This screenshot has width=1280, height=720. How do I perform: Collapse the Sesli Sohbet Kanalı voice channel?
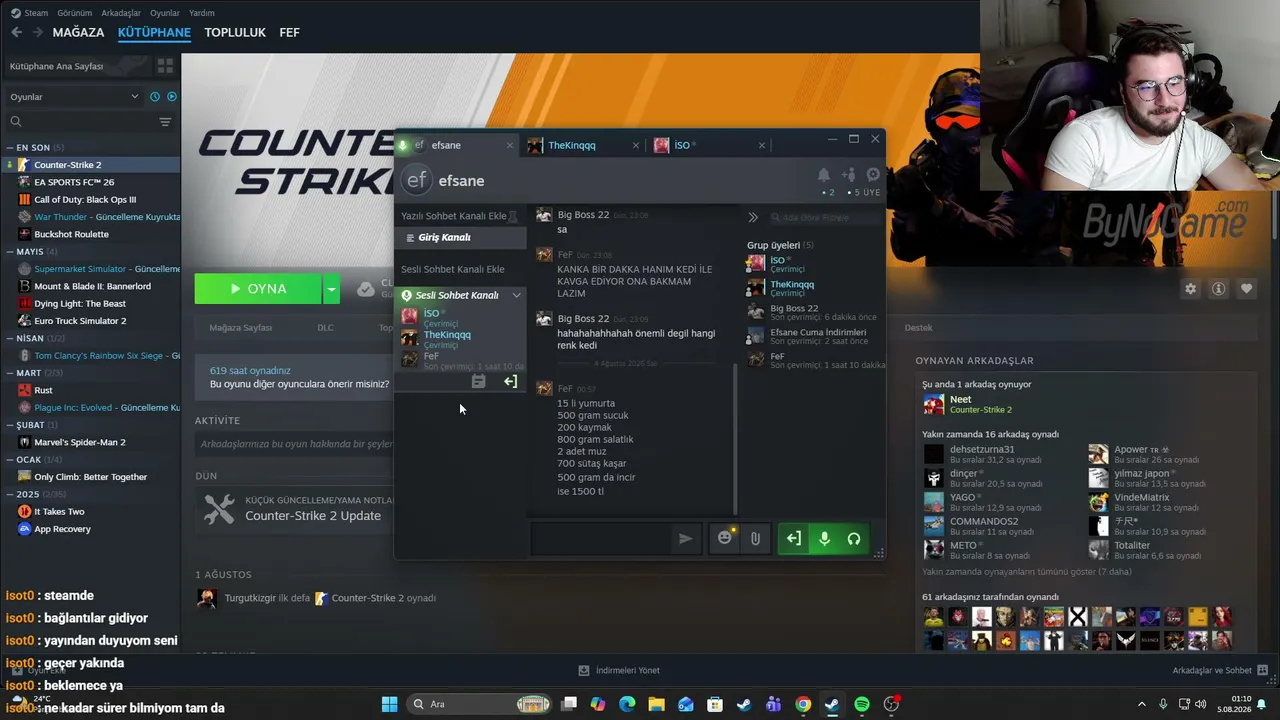coord(516,295)
